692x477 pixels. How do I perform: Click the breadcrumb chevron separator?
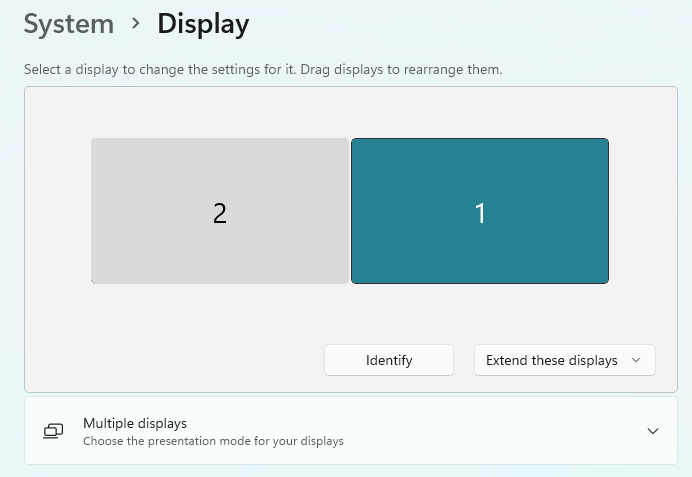click(x=136, y=23)
